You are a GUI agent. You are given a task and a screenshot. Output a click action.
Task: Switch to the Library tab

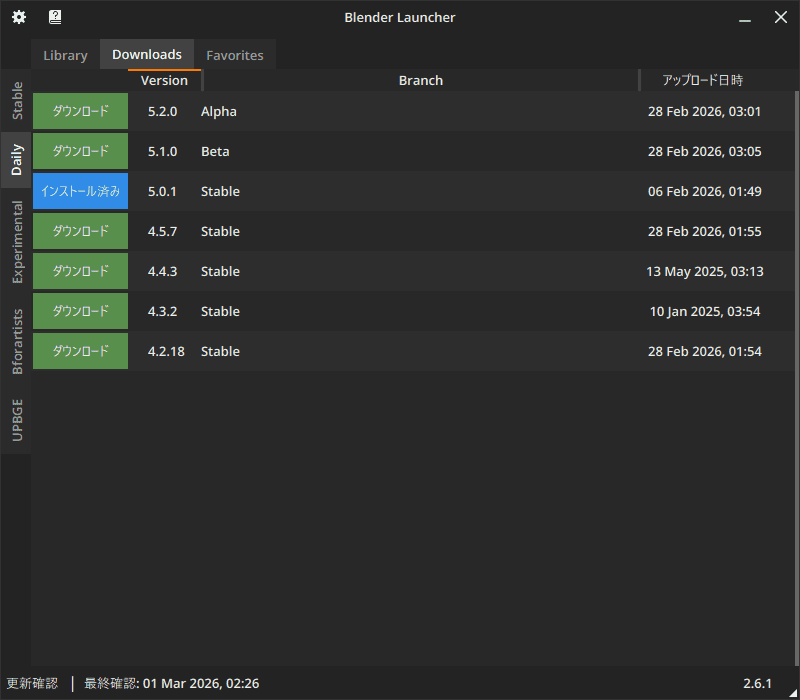coord(65,55)
